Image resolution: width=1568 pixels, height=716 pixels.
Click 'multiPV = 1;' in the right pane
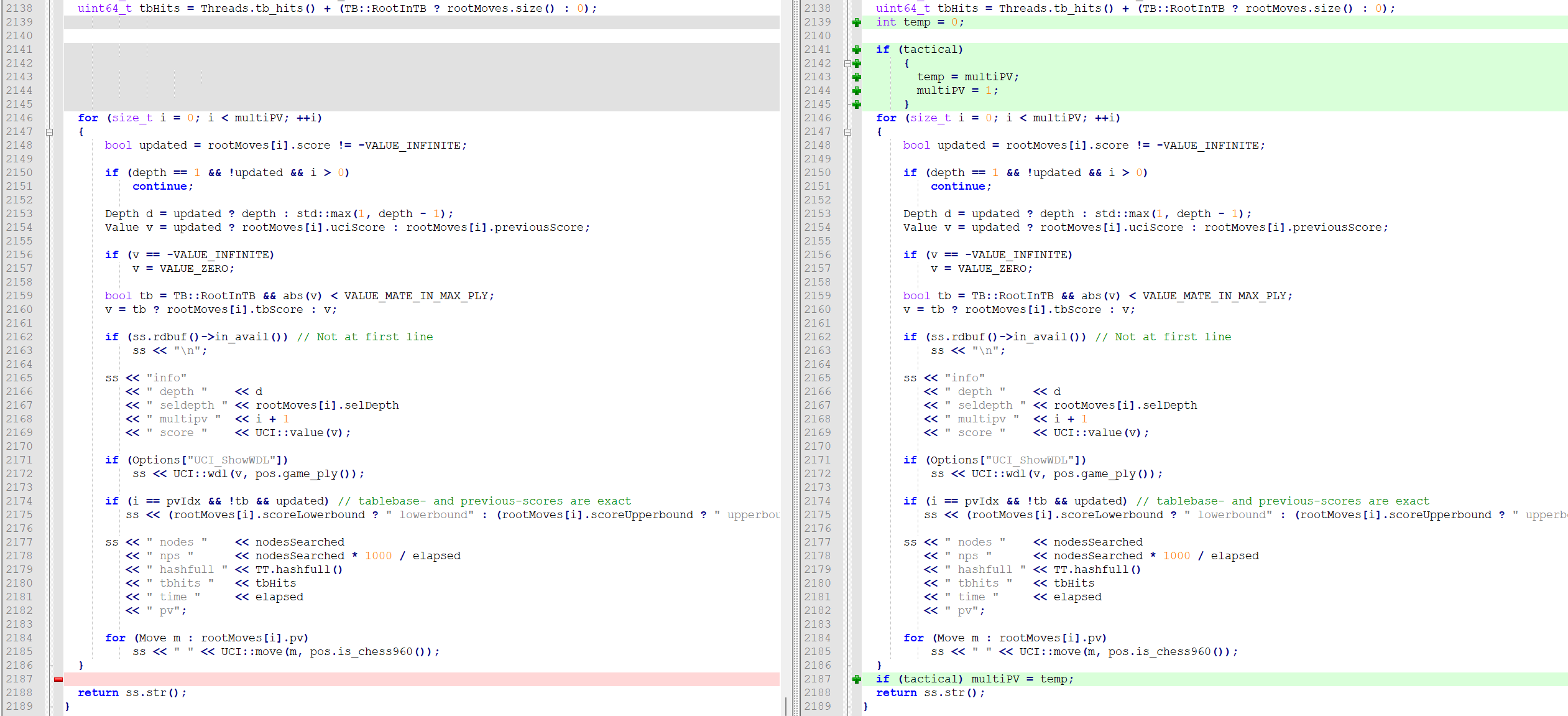(957, 91)
